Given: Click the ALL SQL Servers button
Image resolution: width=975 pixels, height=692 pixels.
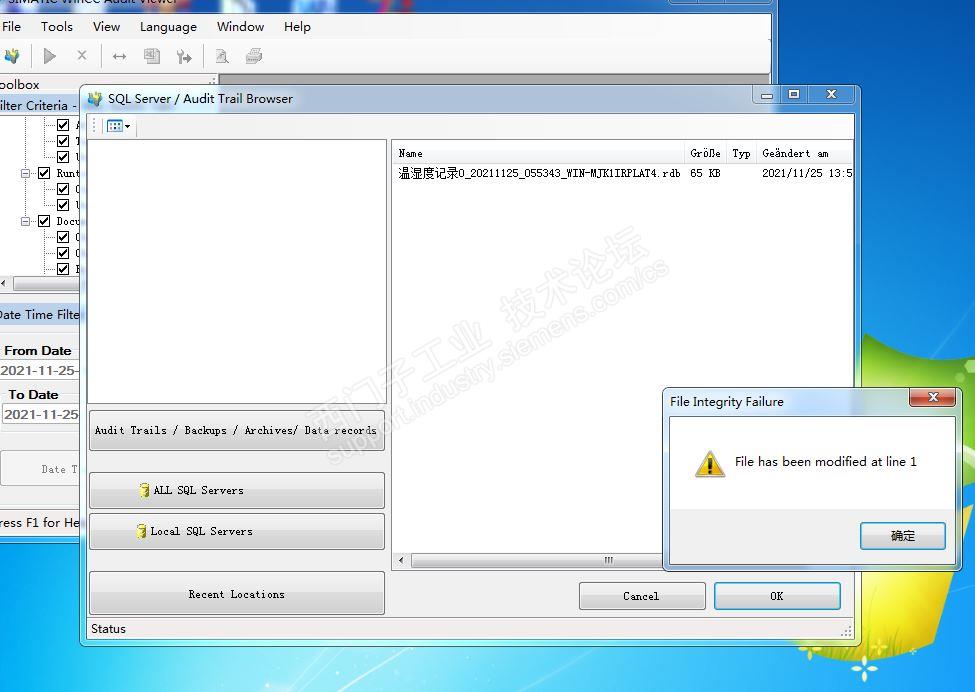Looking at the screenshot, I should (237, 490).
